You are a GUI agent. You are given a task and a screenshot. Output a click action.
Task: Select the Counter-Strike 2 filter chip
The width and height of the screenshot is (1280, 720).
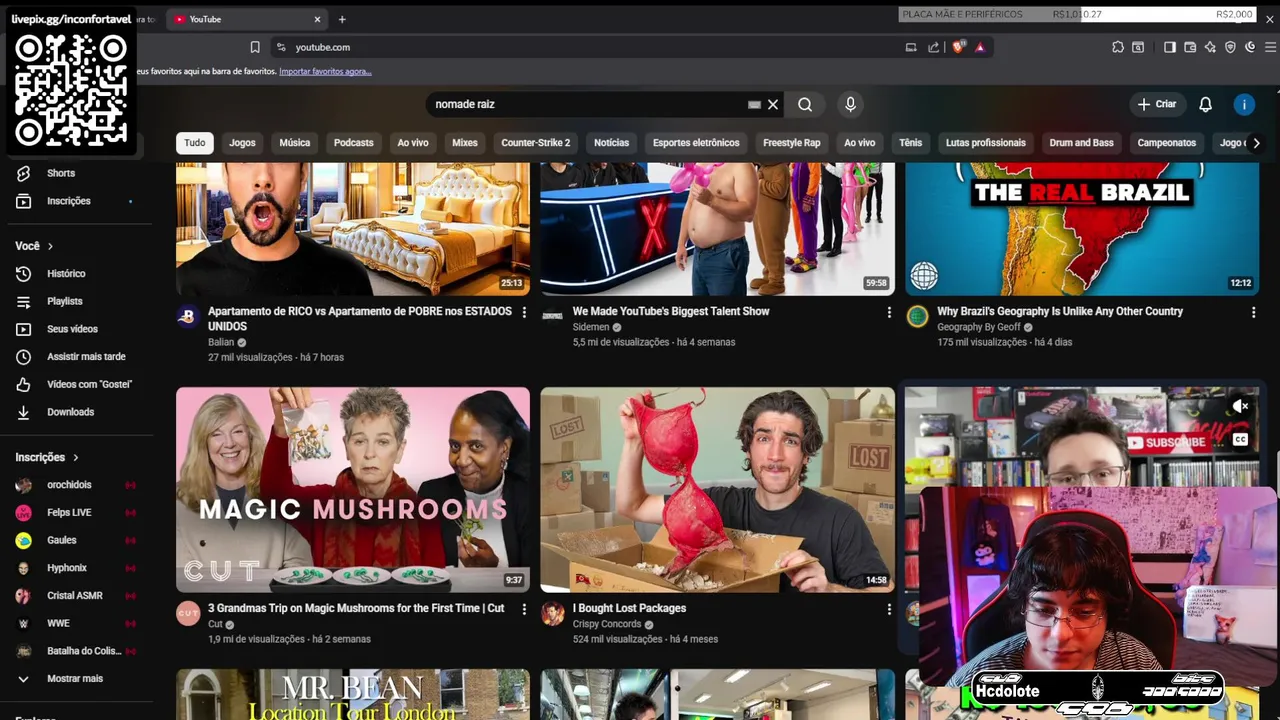click(x=535, y=143)
